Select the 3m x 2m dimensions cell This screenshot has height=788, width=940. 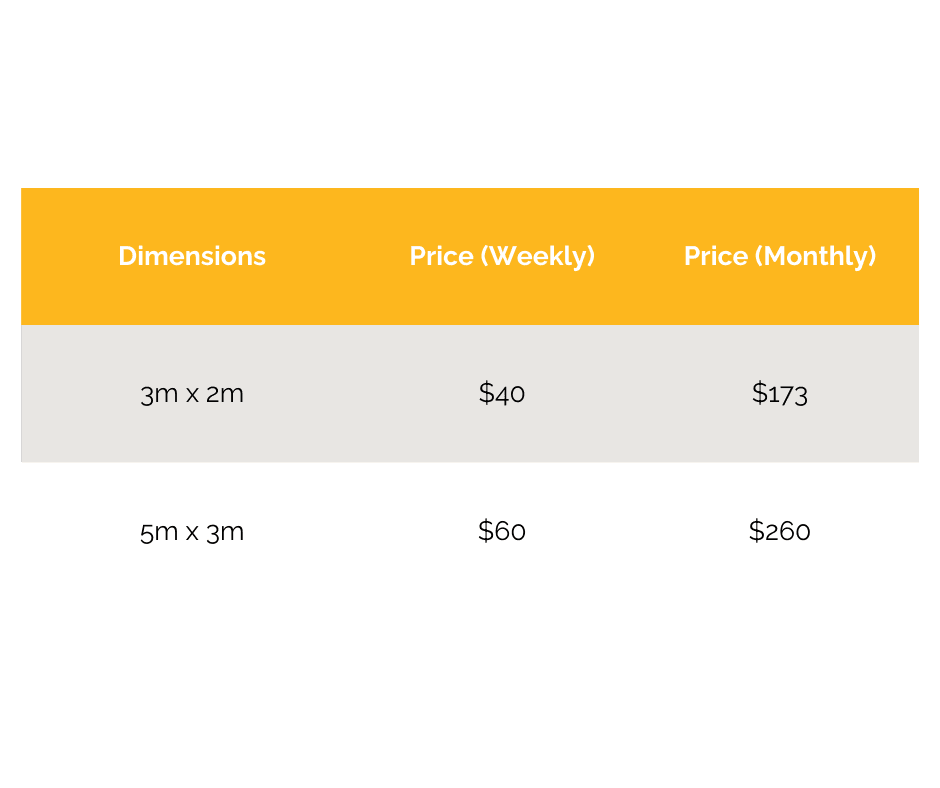click(x=192, y=393)
